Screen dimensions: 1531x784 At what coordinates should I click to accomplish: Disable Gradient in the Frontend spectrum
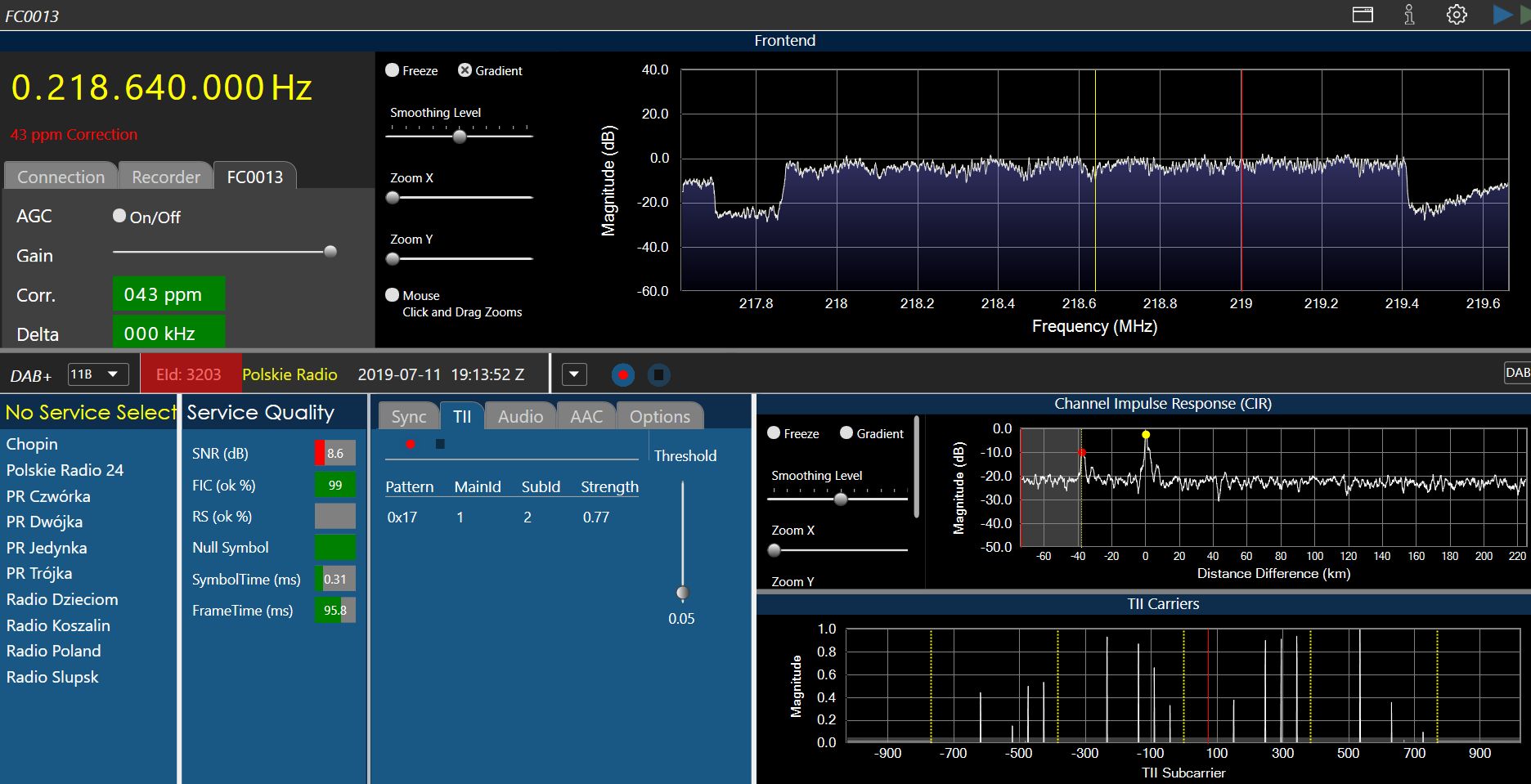[465, 70]
